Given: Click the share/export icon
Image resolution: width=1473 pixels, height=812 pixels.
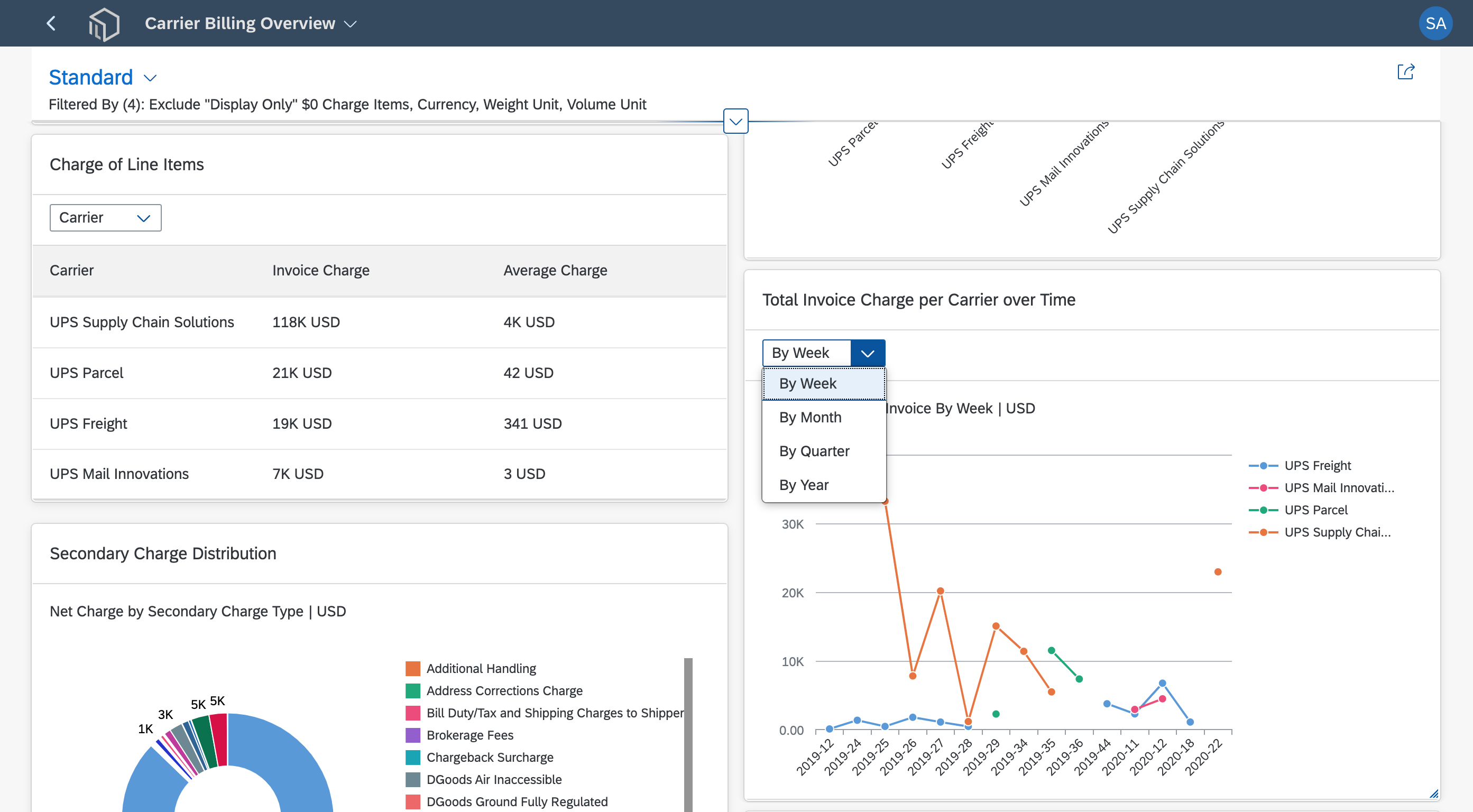Looking at the screenshot, I should coord(1405,72).
